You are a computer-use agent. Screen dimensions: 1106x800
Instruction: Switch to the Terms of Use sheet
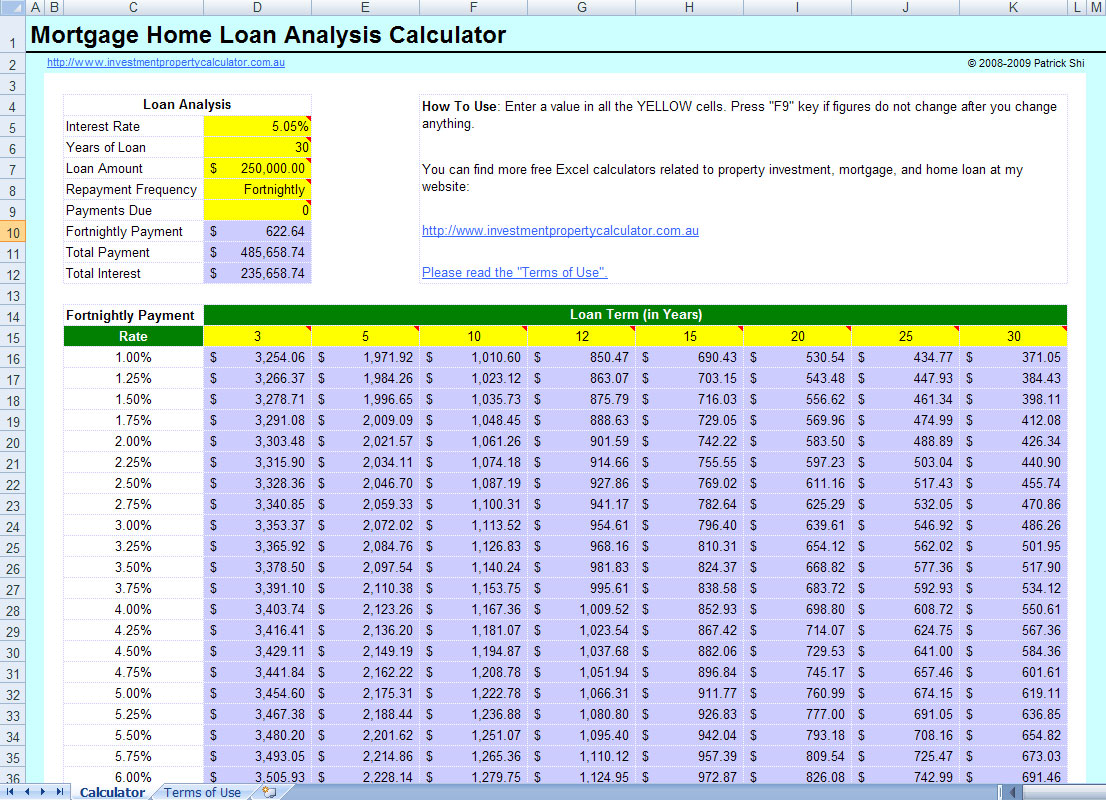coord(202,791)
